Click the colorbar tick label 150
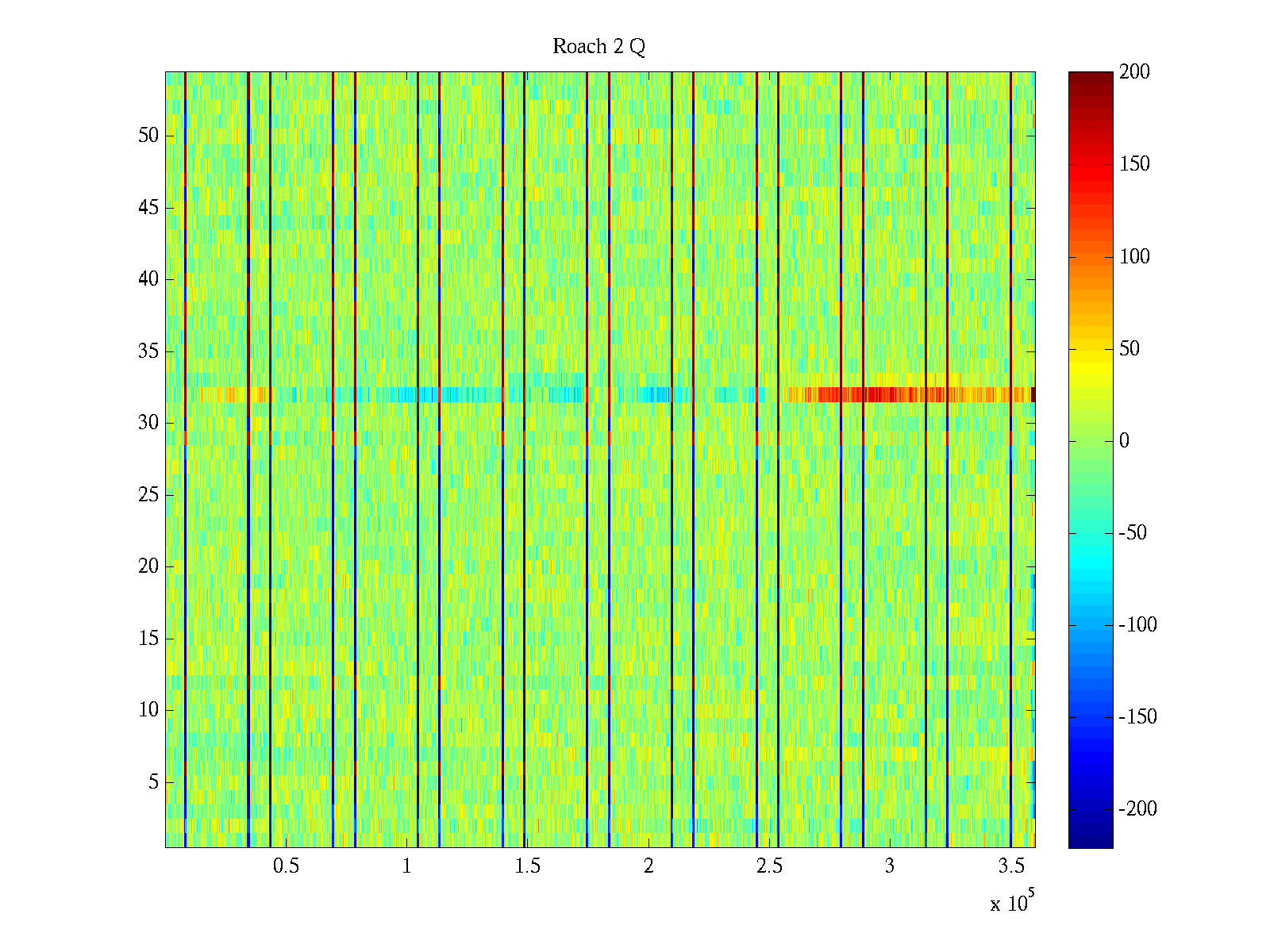The width and height of the screenshot is (1270, 952). pos(1134,164)
